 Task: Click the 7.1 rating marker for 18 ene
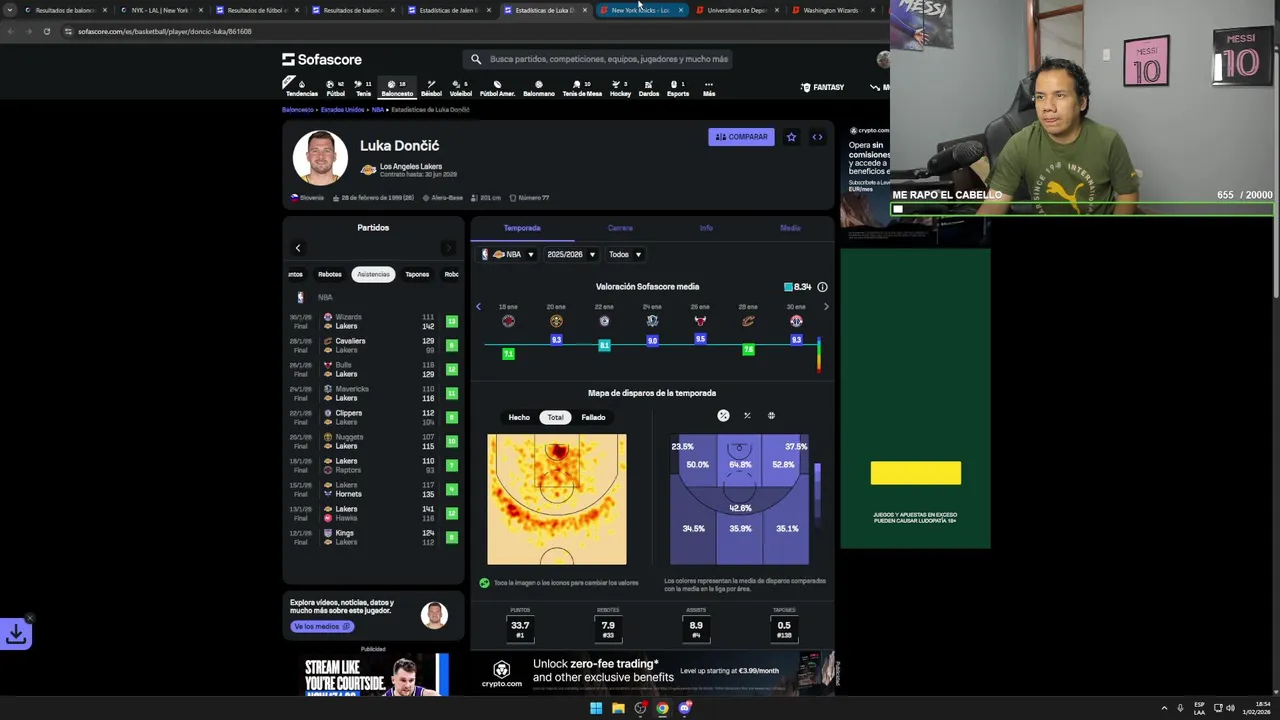(508, 354)
